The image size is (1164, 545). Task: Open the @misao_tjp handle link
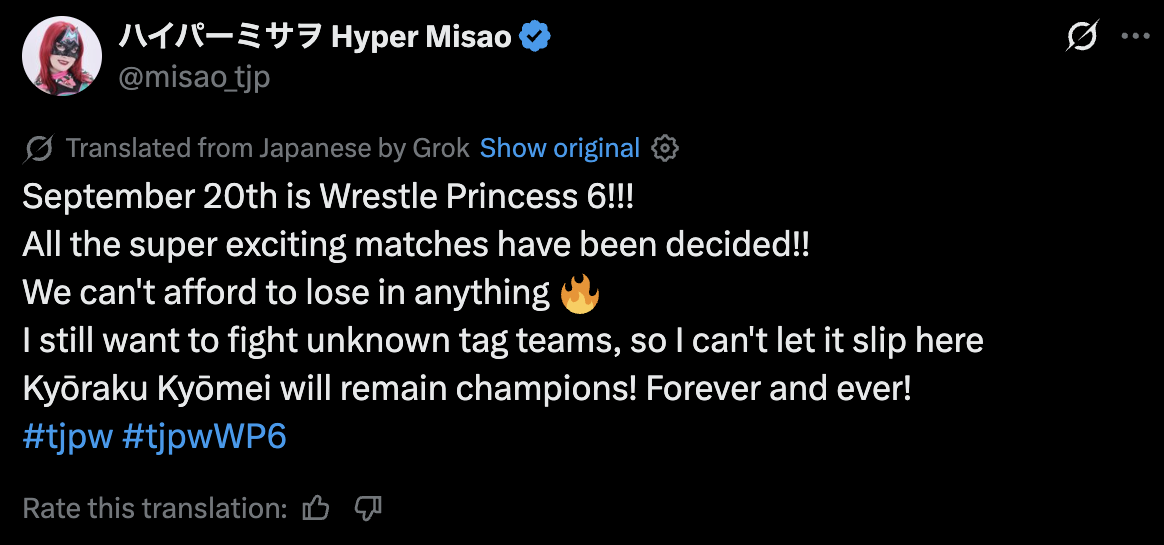click(x=194, y=76)
